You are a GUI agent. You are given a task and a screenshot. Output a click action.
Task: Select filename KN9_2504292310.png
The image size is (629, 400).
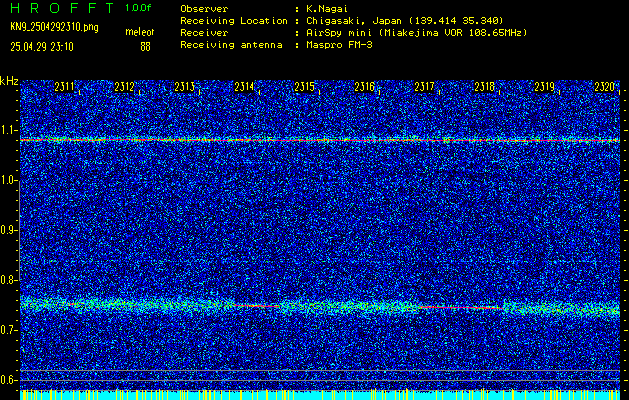(54, 27)
